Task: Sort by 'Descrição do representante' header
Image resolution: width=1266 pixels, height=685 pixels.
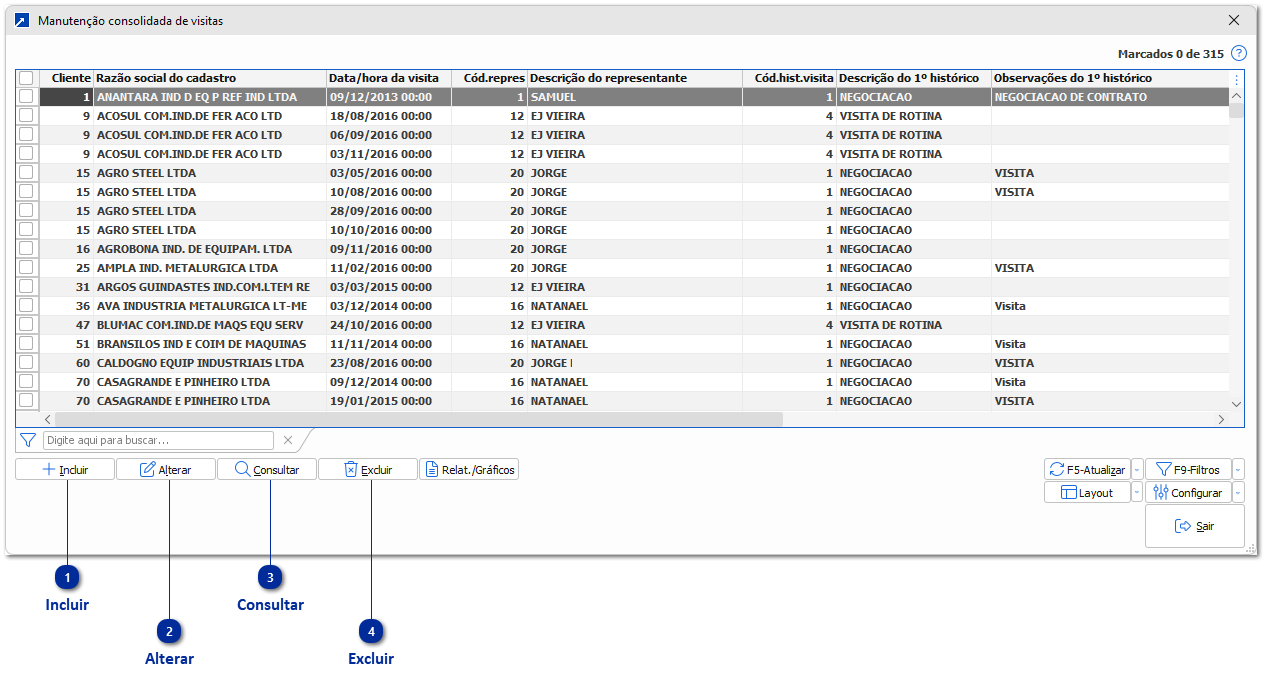Action: tap(635, 78)
